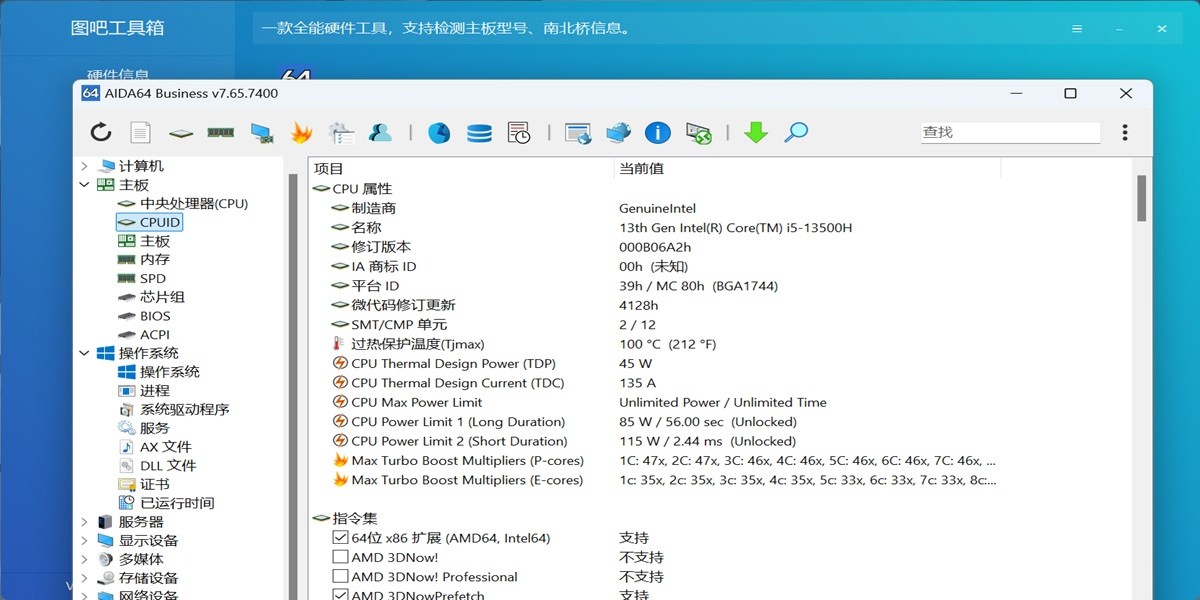The image size is (1200, 600).
Task: Expand the 计算机 tree node
Action: click(84, 165)
